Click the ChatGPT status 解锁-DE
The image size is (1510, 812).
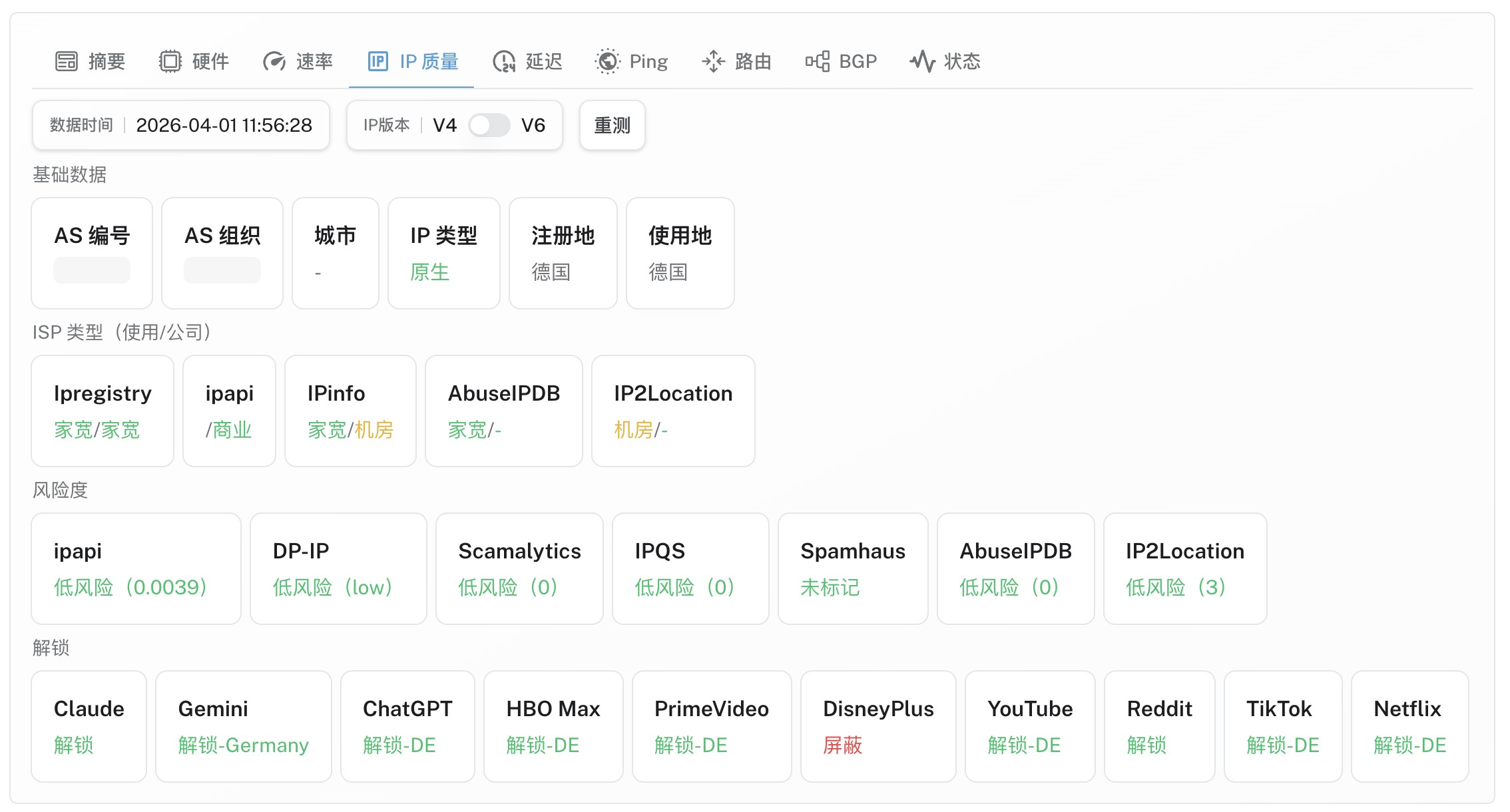pos(399,745)
